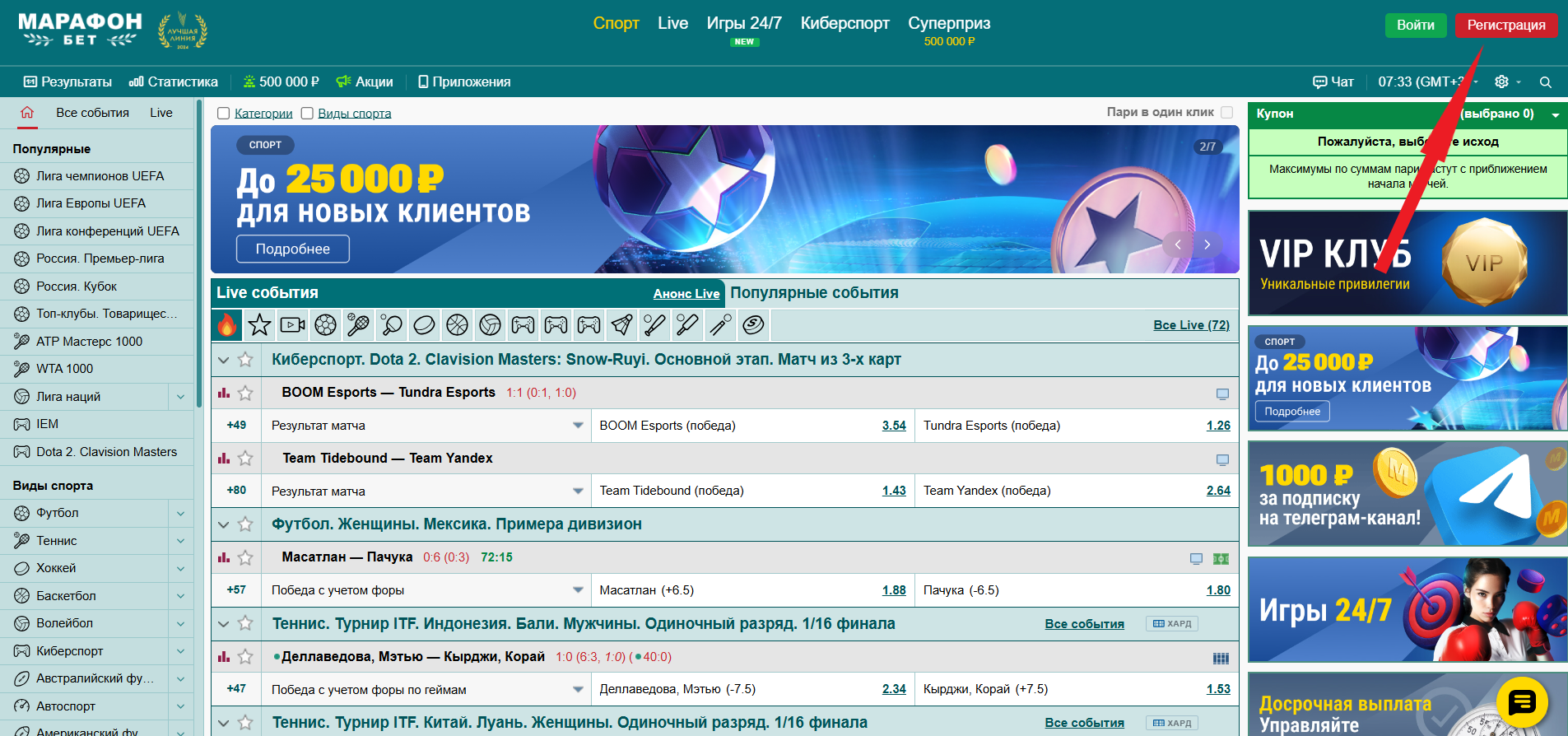The width and height of the screenshot is (1568, 736).
Task: Filter live events by football icon
Action: (326, 325)
